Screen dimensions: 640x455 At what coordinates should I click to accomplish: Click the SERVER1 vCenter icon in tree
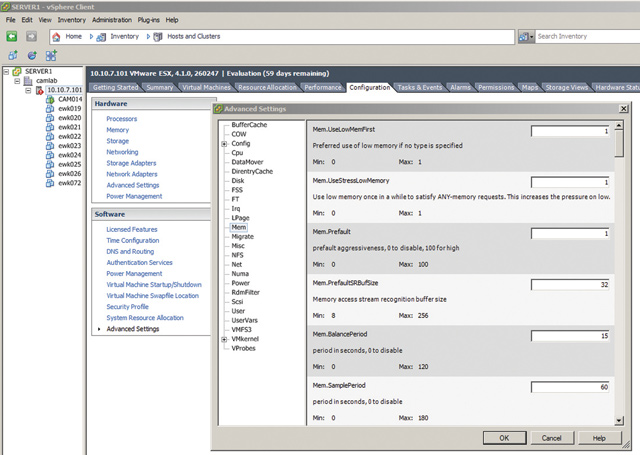[17, 71]
